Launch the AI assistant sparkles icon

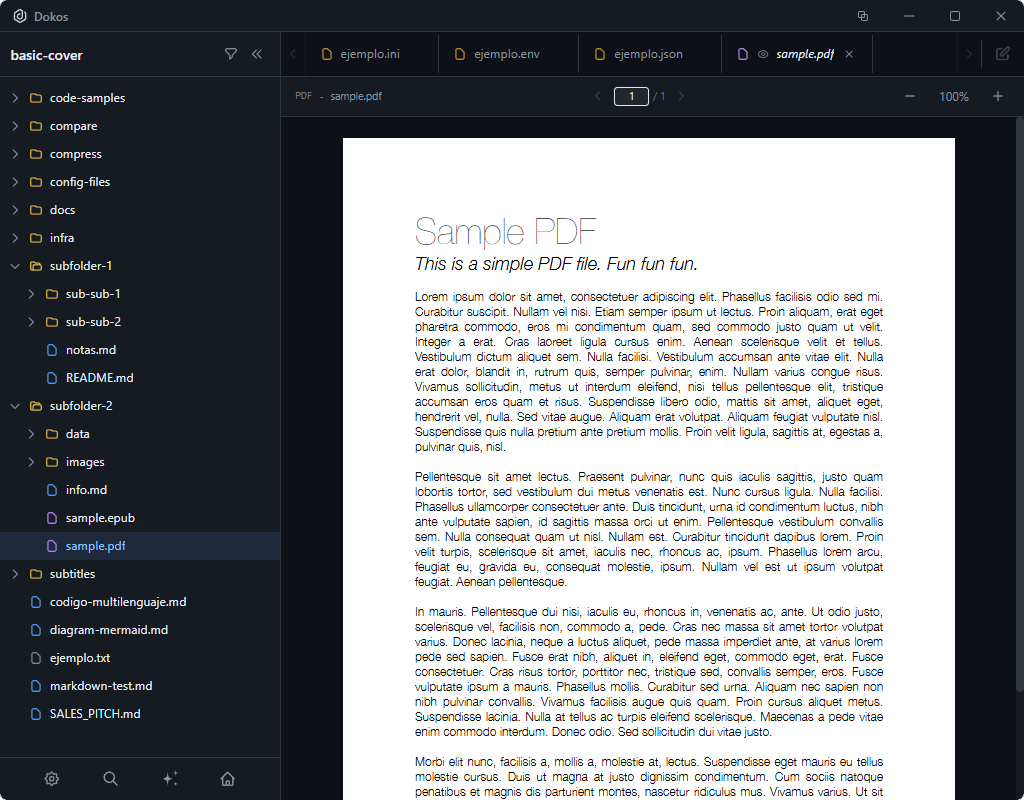[169, 778]
